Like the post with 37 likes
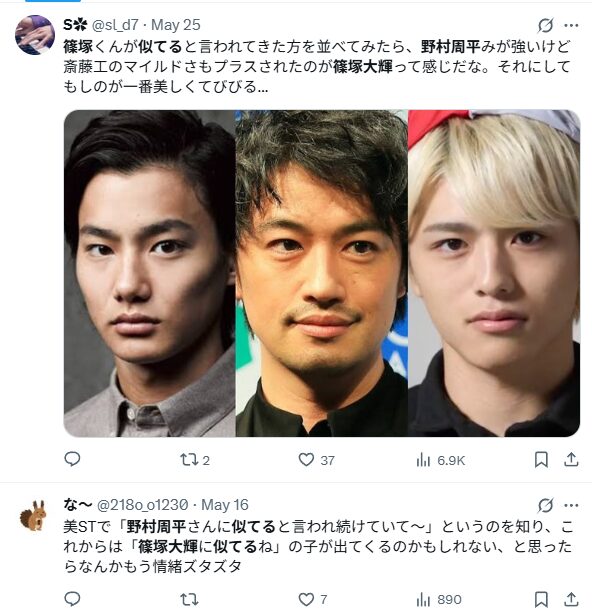Viewport: 592px width, 609px height. (316, 460)
